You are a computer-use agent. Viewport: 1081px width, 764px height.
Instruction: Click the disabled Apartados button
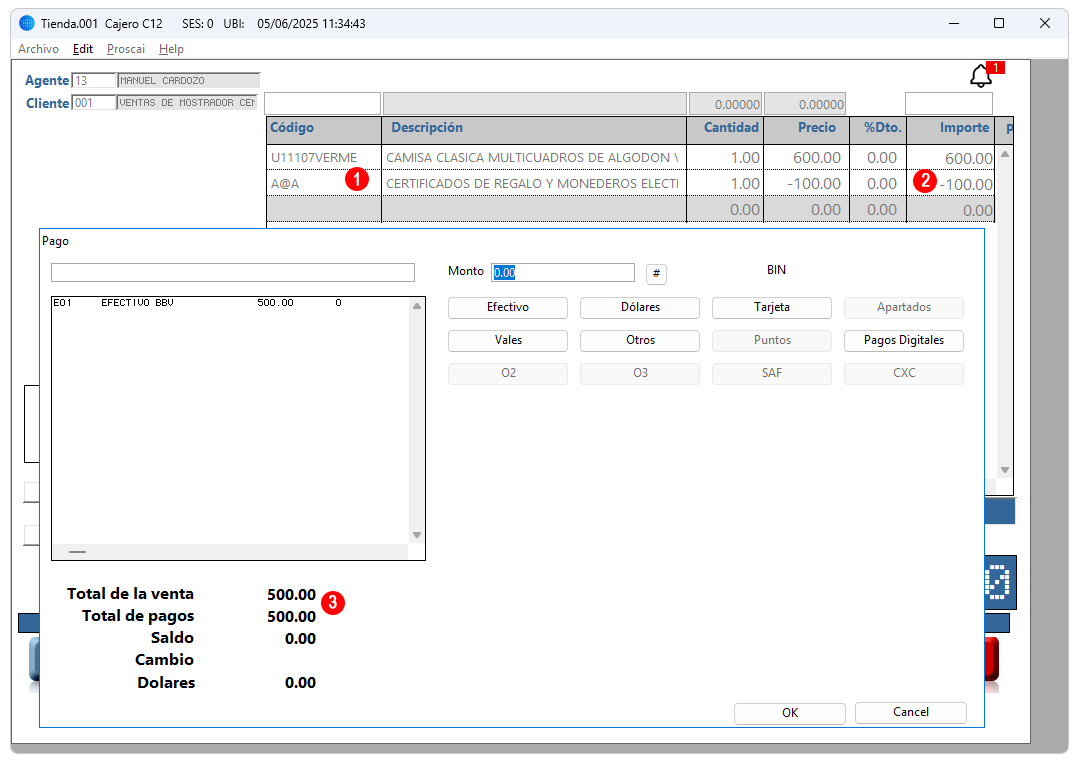(904, 308)
